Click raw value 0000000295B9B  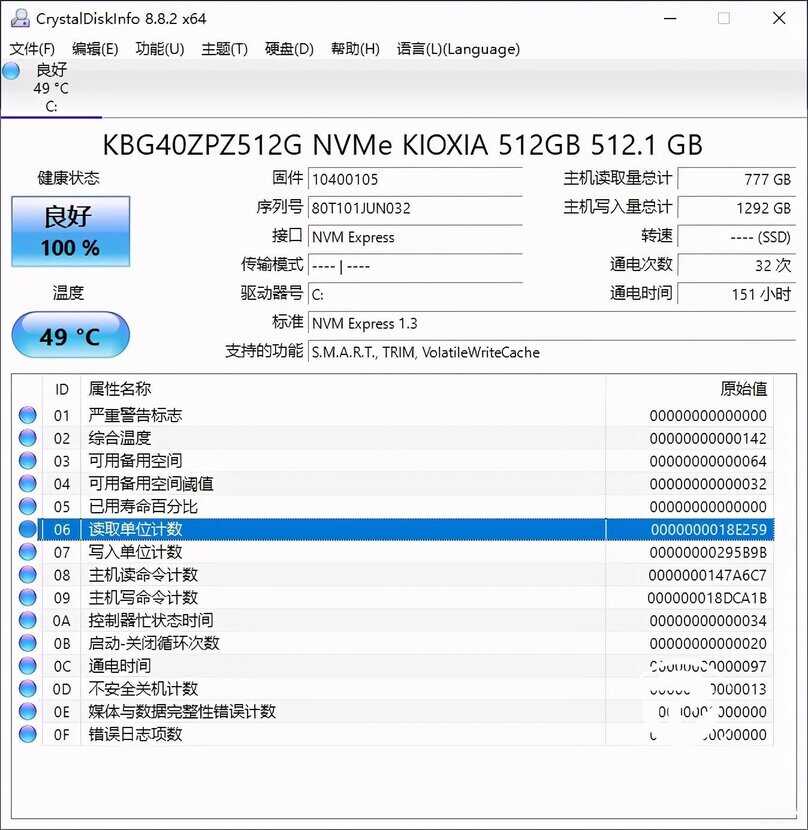click(x=708, y=552)
